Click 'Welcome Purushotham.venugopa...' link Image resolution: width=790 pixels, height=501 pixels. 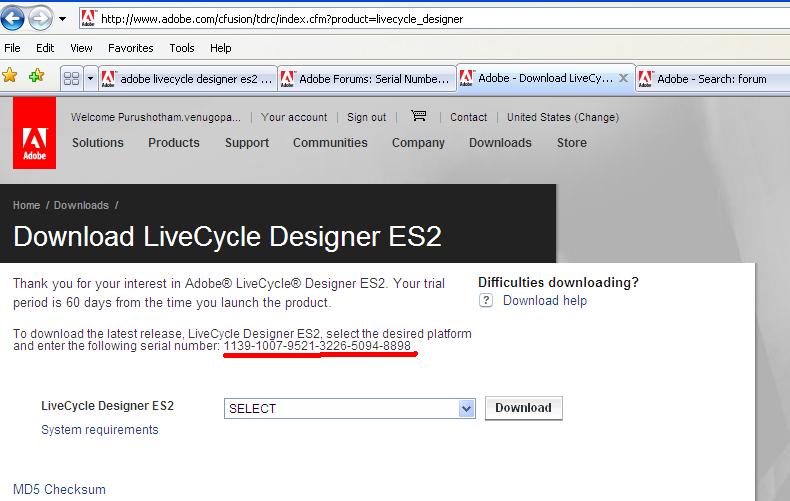[x=156, y=117]
